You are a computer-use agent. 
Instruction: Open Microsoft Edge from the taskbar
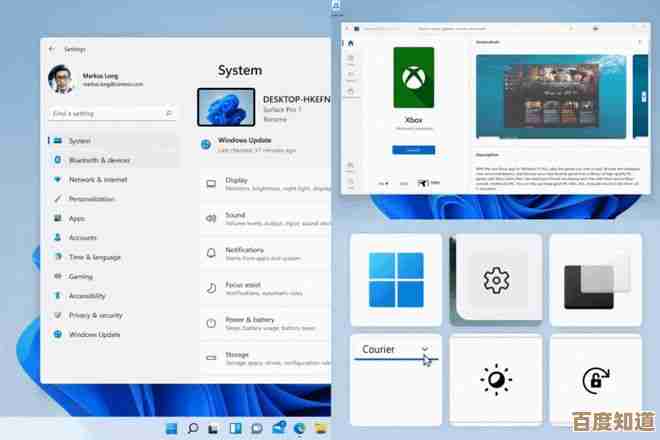(300, 428)
